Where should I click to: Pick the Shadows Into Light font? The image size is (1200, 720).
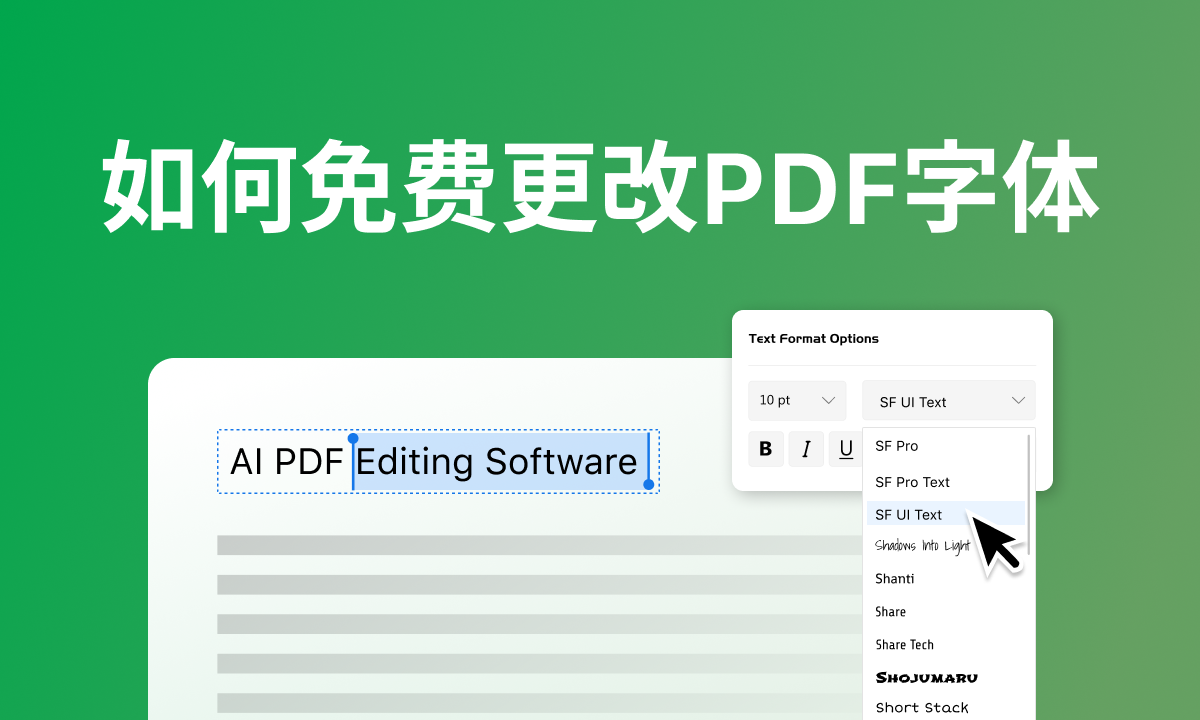(922, 546)
